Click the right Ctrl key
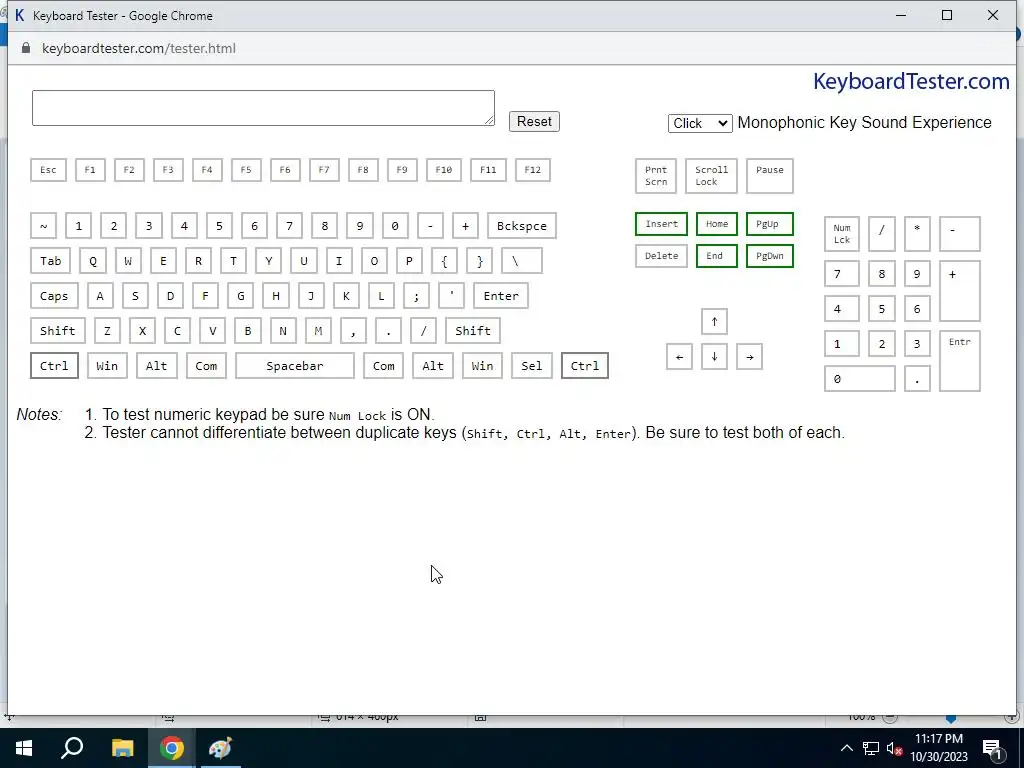 pyautogui.click(x=584, y=366)
